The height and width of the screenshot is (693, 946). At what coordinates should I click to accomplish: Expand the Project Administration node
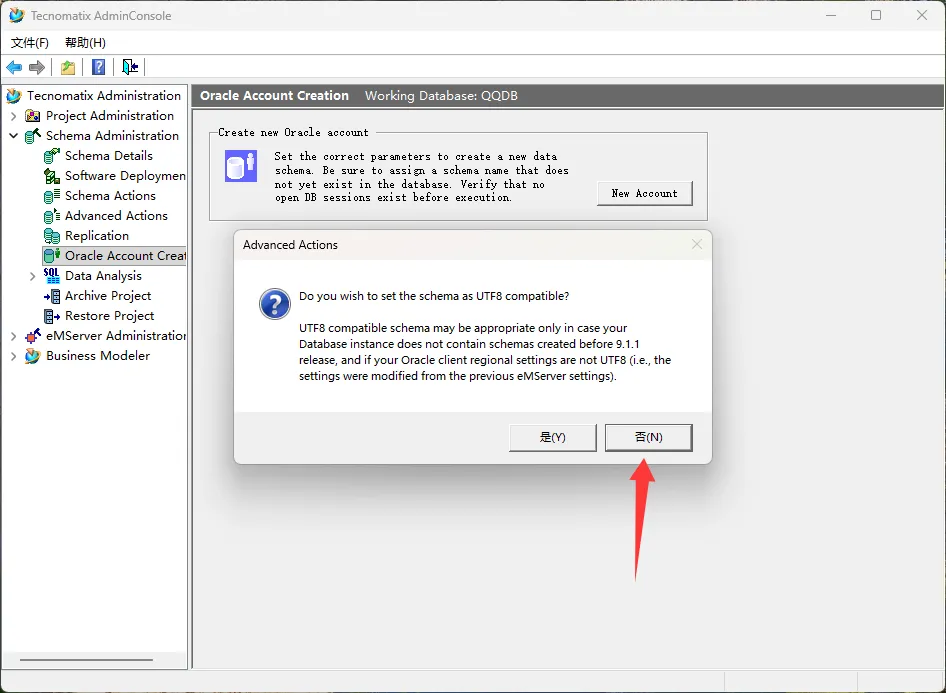pos(13,116)
